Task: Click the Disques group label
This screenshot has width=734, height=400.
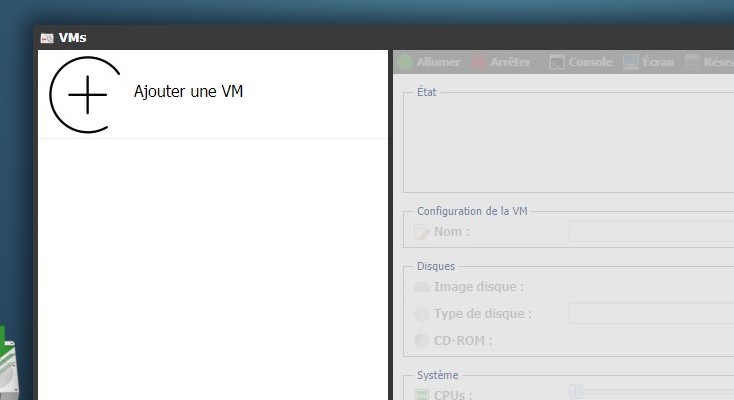Action: [436, 266]
